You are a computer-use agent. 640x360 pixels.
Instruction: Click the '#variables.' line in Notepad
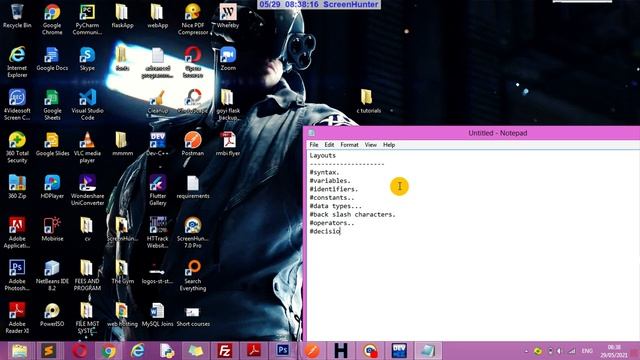pos(330,180)
